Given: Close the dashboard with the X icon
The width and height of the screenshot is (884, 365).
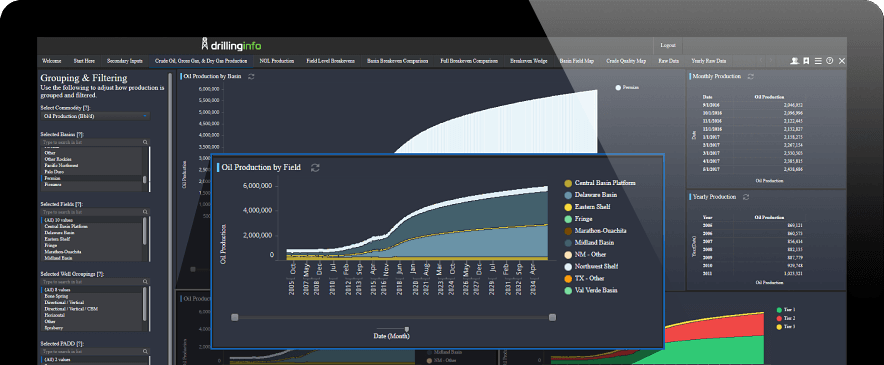Looking at the screenshot, I should point(842,61).
